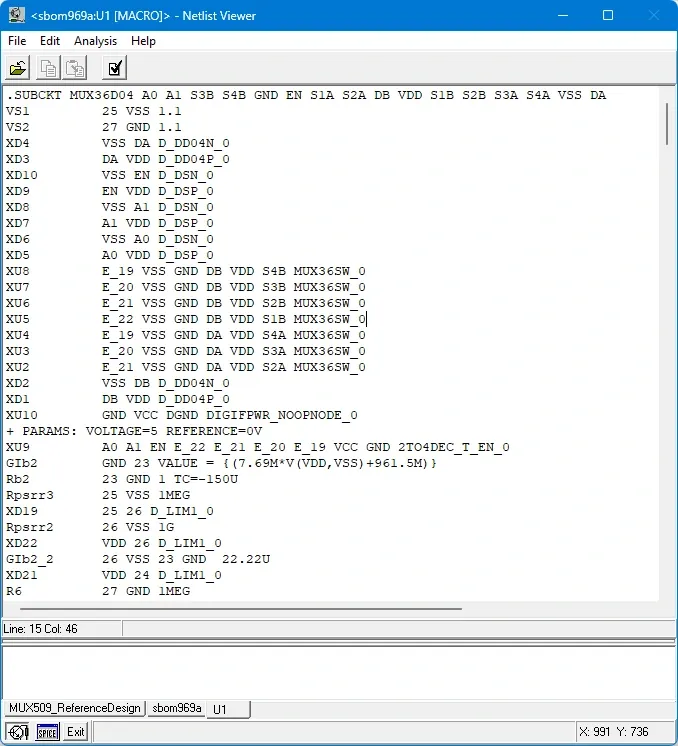Image resolution: width=678 pixels, height=746 pixels.
Task: Click the Copy toolbar icon
Action: (48, 68)
